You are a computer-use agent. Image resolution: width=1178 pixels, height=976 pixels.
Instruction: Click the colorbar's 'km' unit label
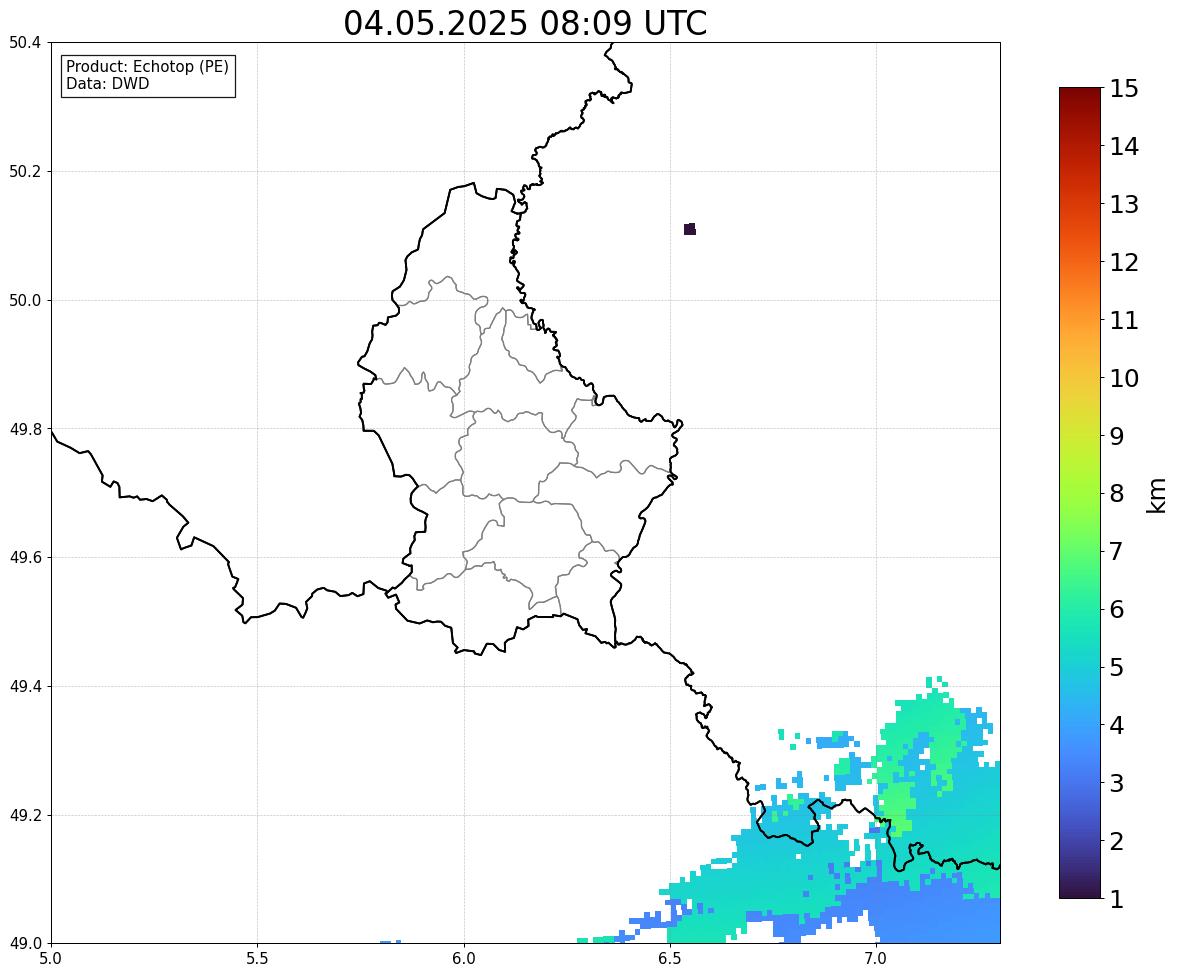[x=1156, y=496]
